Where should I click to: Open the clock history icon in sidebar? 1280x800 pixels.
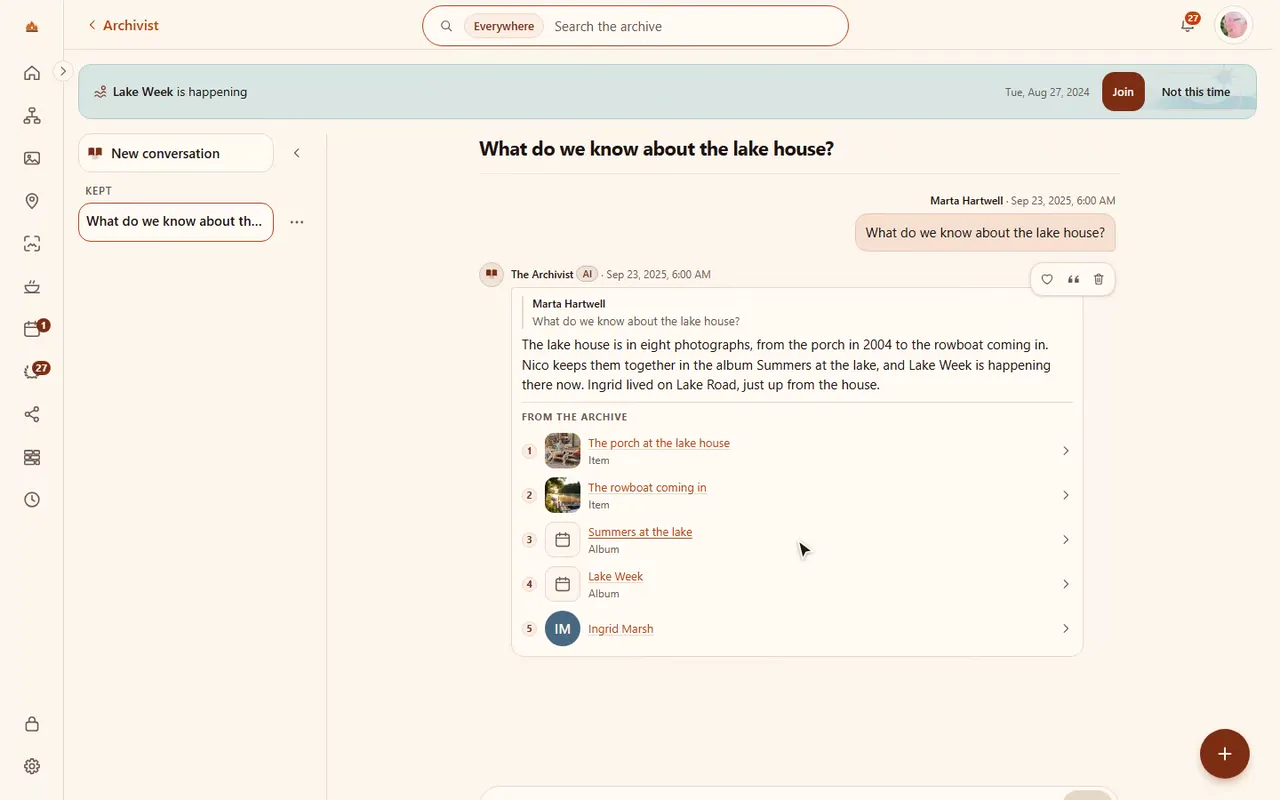32,500
